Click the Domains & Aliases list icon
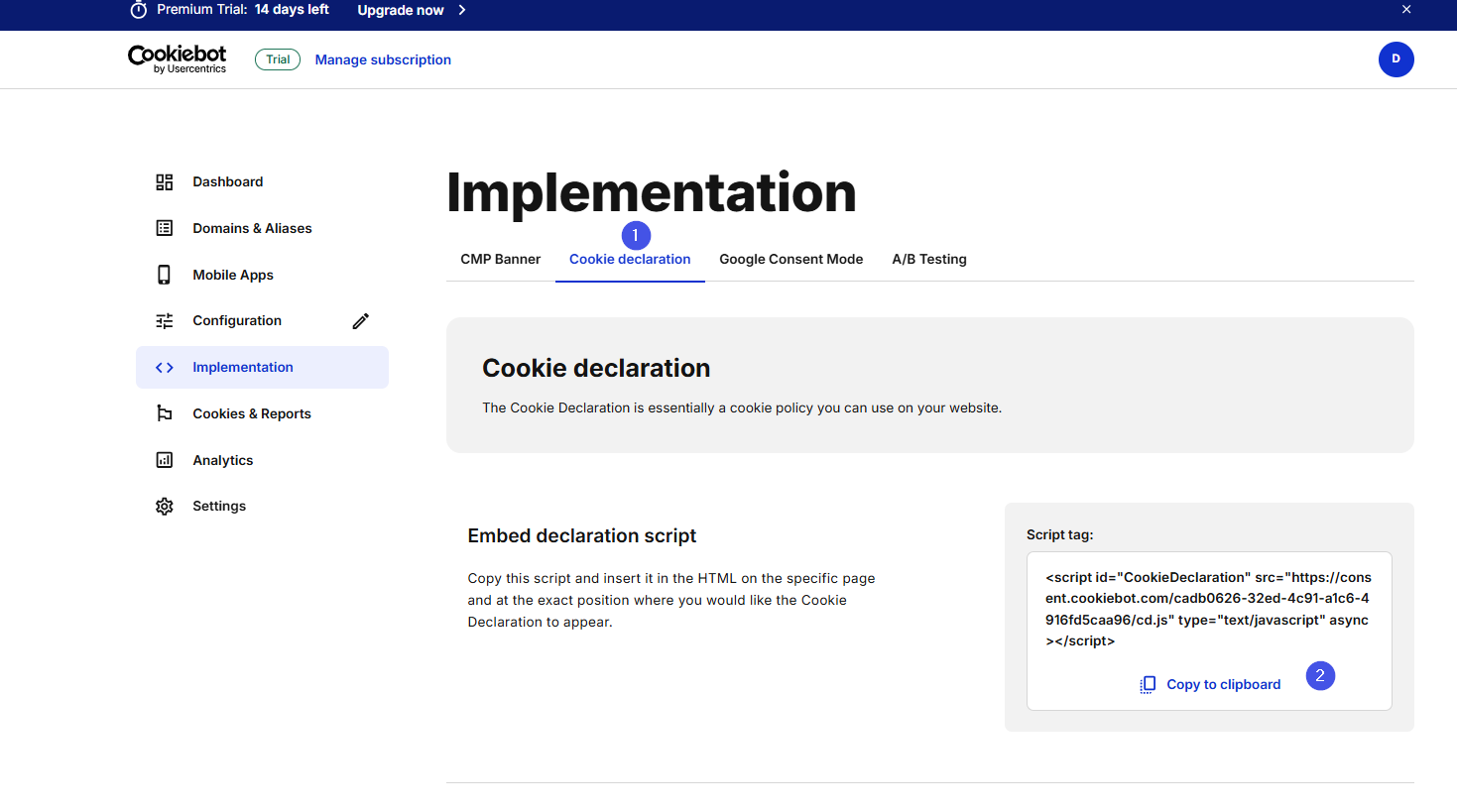The height and width of the screenshot is (812, 1457). click(x=165, y=228)
